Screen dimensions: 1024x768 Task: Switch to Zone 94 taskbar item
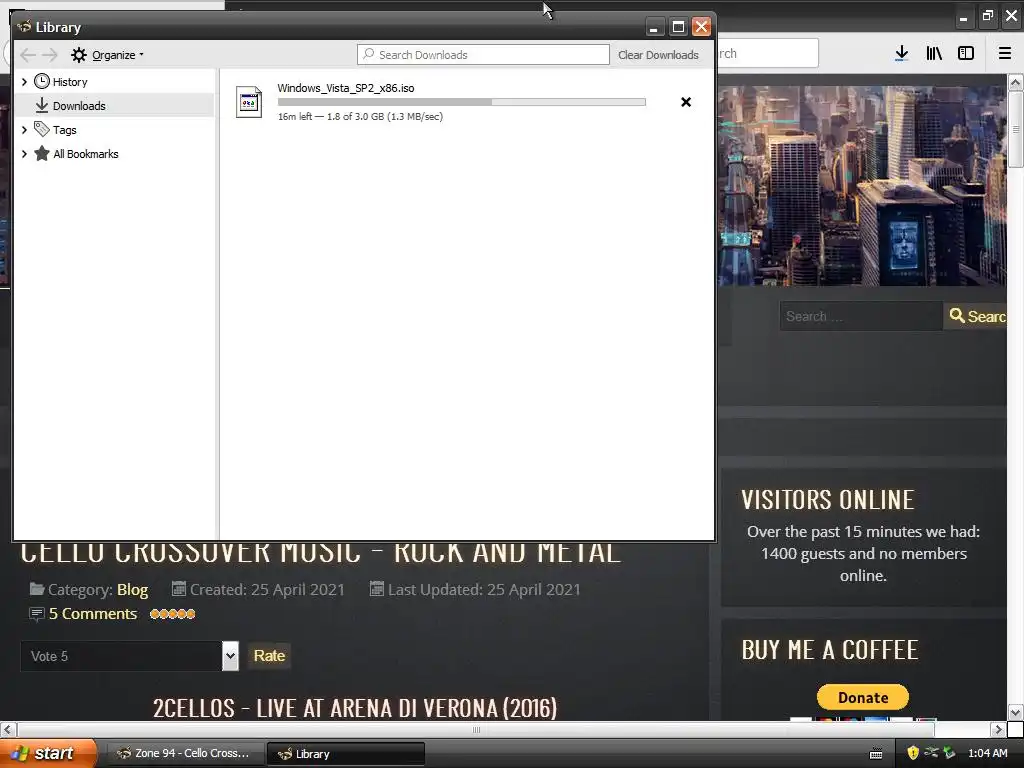[x=184, y=754]
